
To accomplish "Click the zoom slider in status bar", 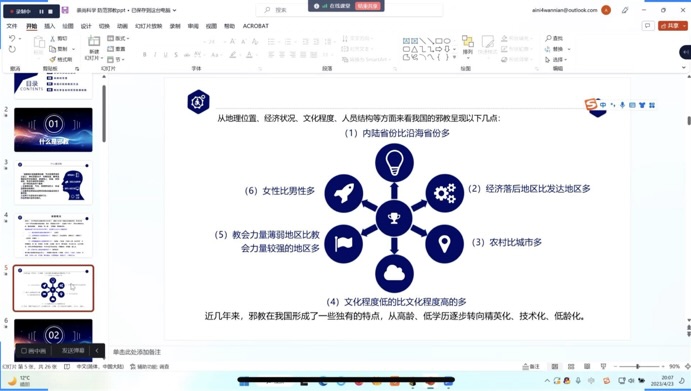I will point(638,366).
